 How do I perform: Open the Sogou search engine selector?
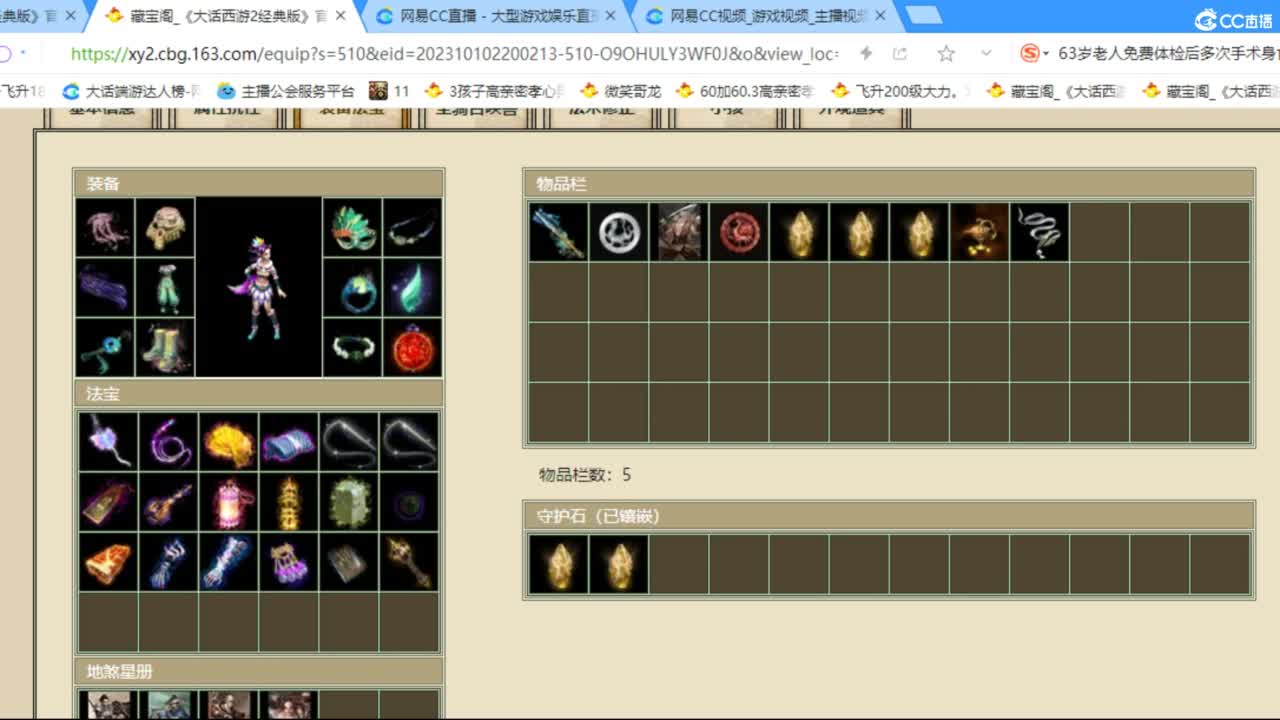(1034, 53)
